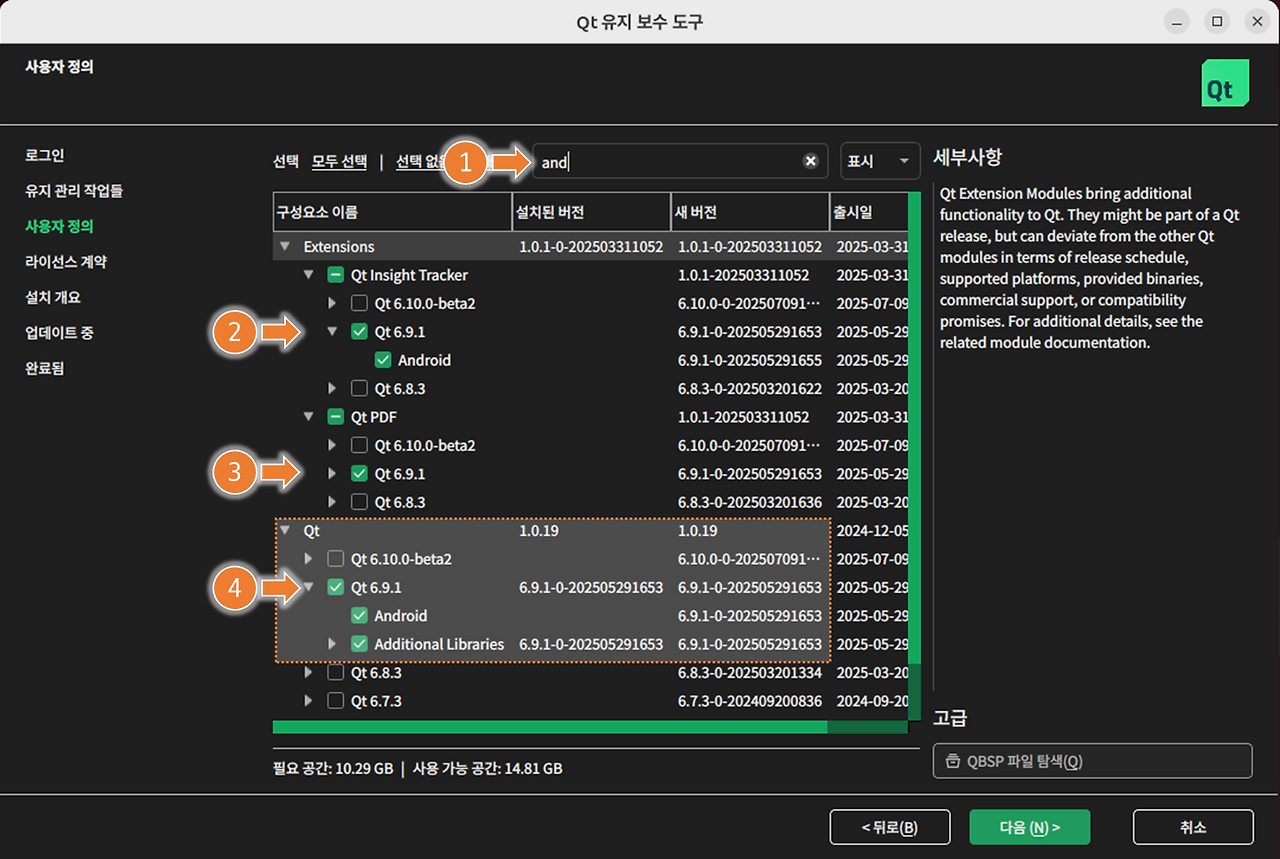Sort by 출시일 column header
The image size is (1280, 859).
tap(868, 212)
